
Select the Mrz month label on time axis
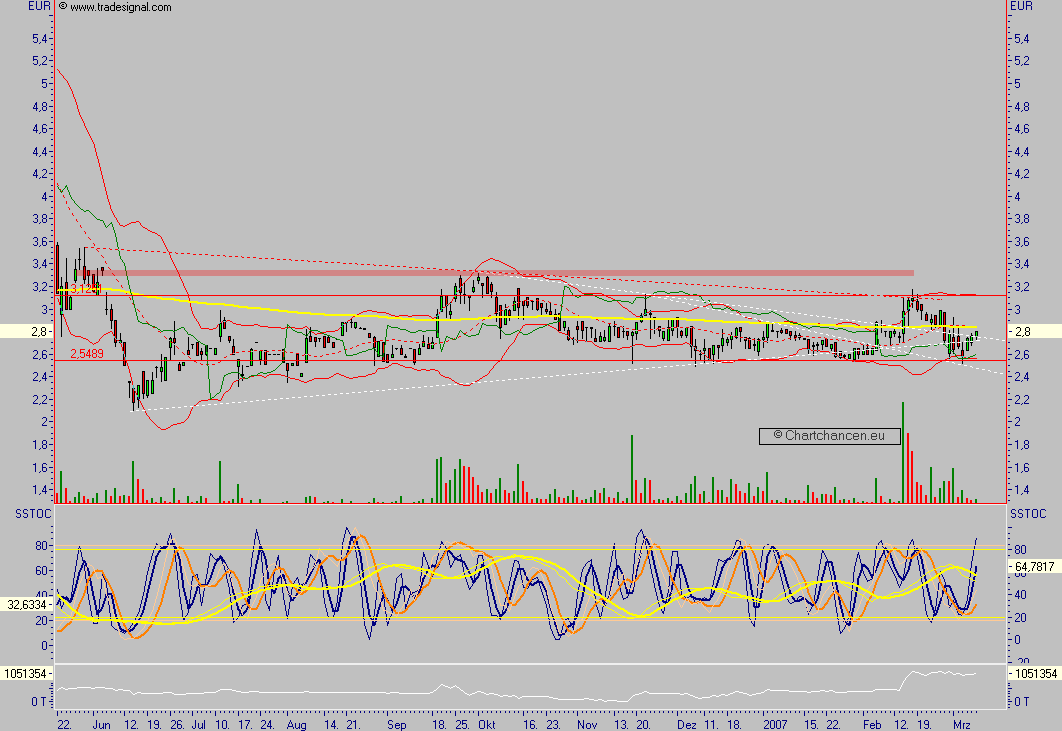(x=961, y=724)
